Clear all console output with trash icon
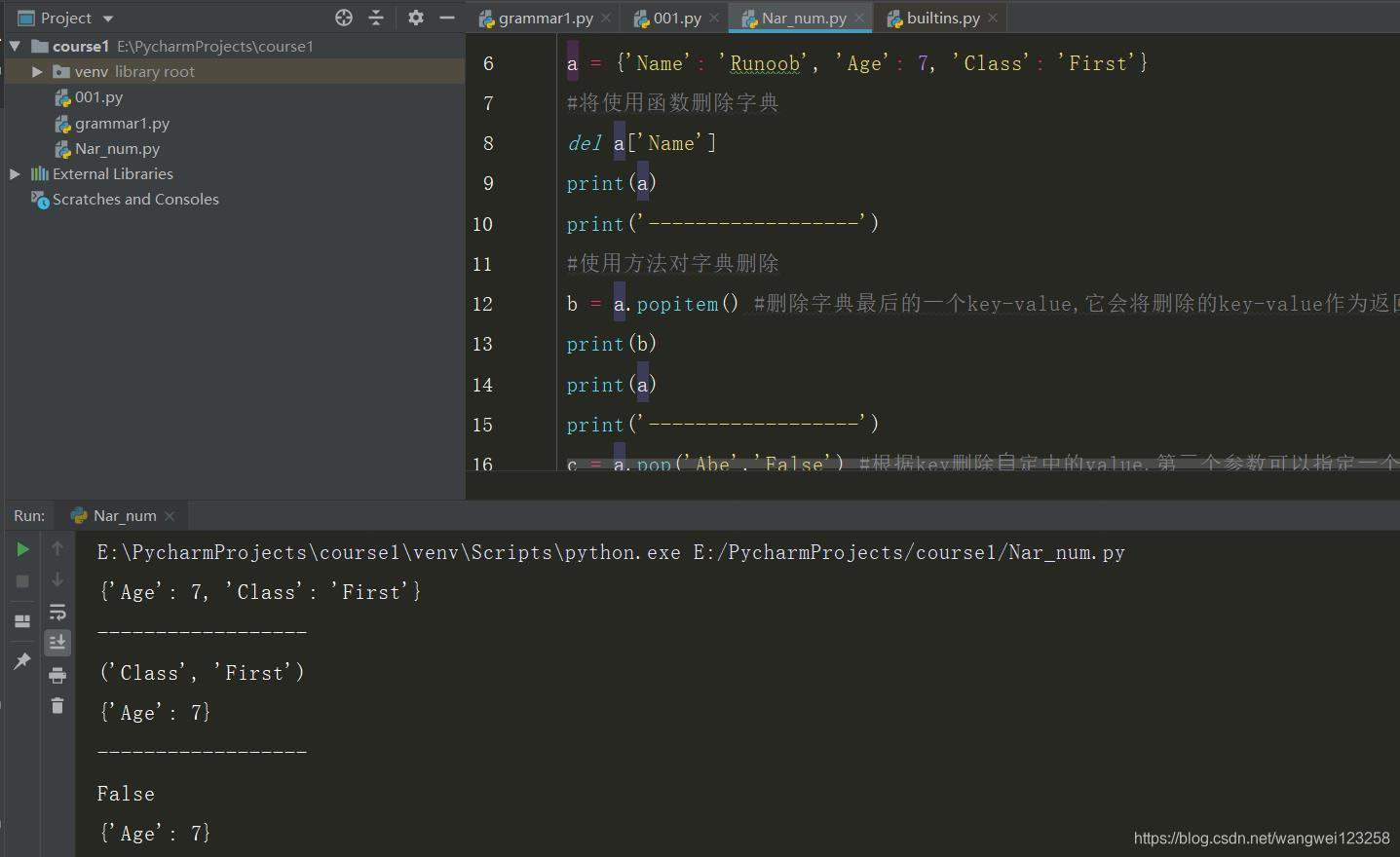The height and width of the screenshot is (857, 1400). [57, 705]
